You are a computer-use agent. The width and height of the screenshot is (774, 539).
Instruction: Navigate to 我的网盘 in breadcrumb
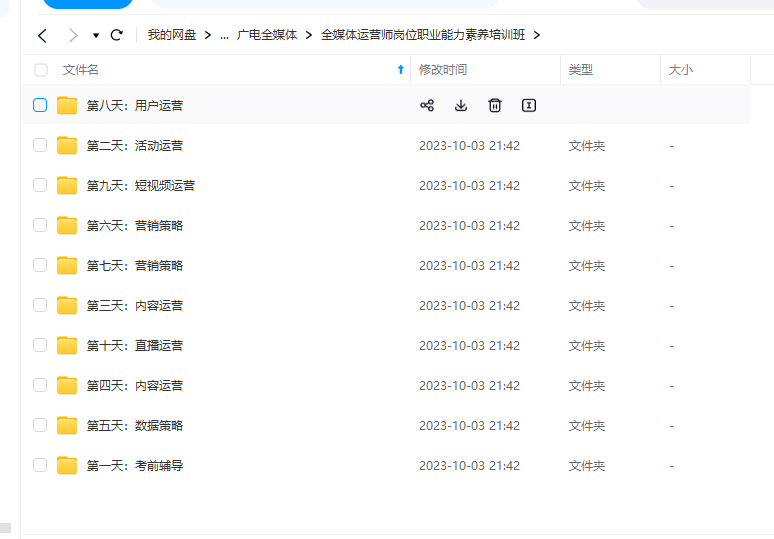click(173, 35)
